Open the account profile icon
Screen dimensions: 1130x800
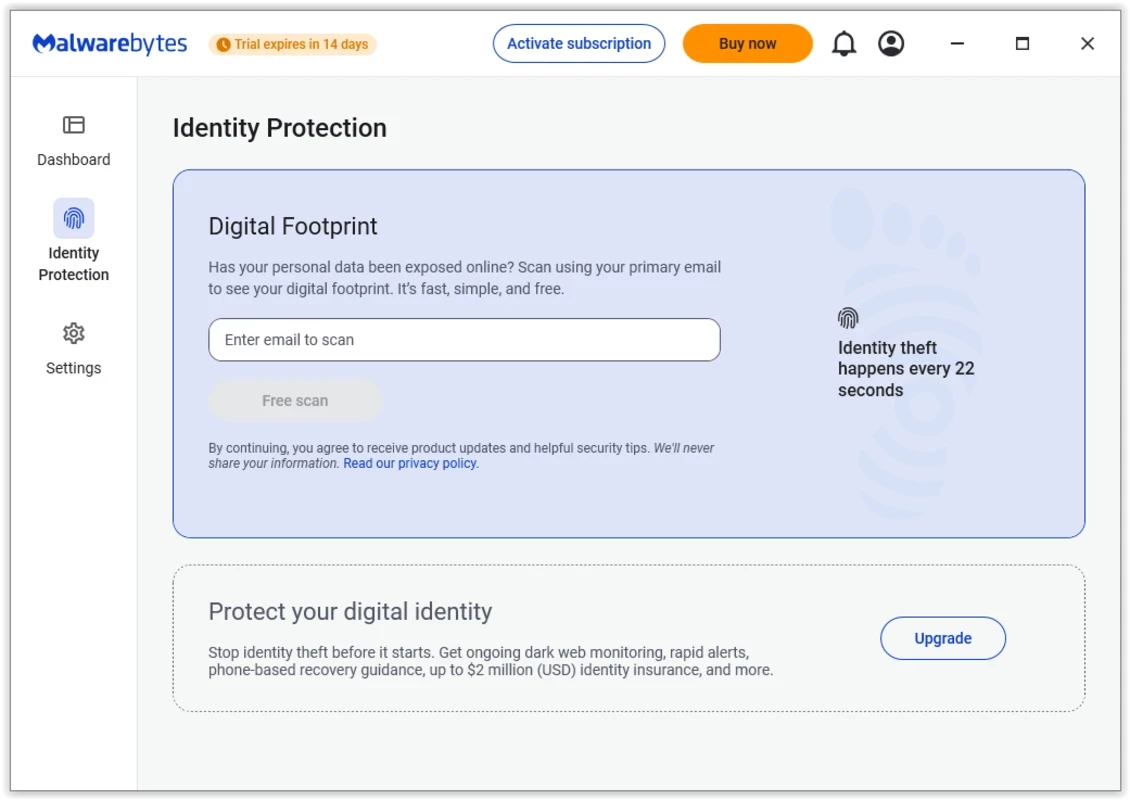pos(891,44)
